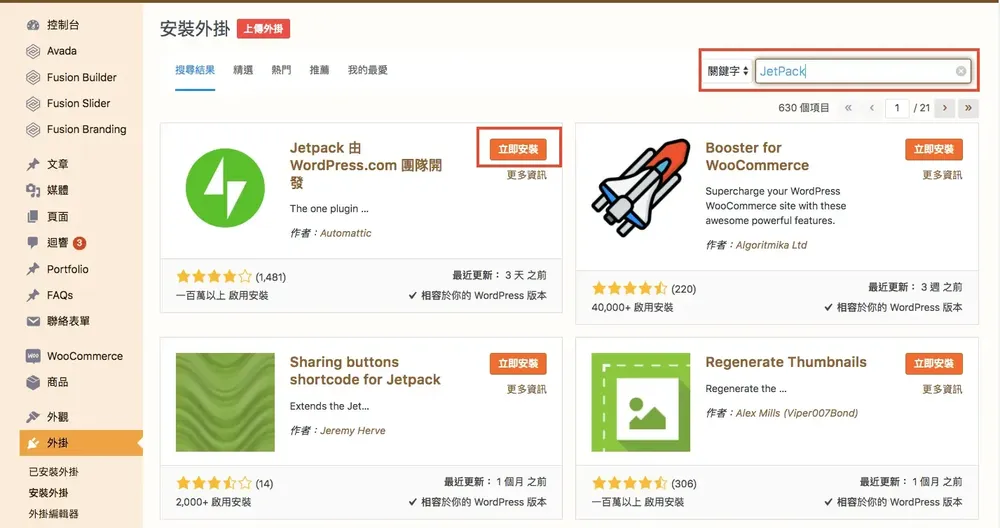Go to the next results page arrow

tap(945, 108)
